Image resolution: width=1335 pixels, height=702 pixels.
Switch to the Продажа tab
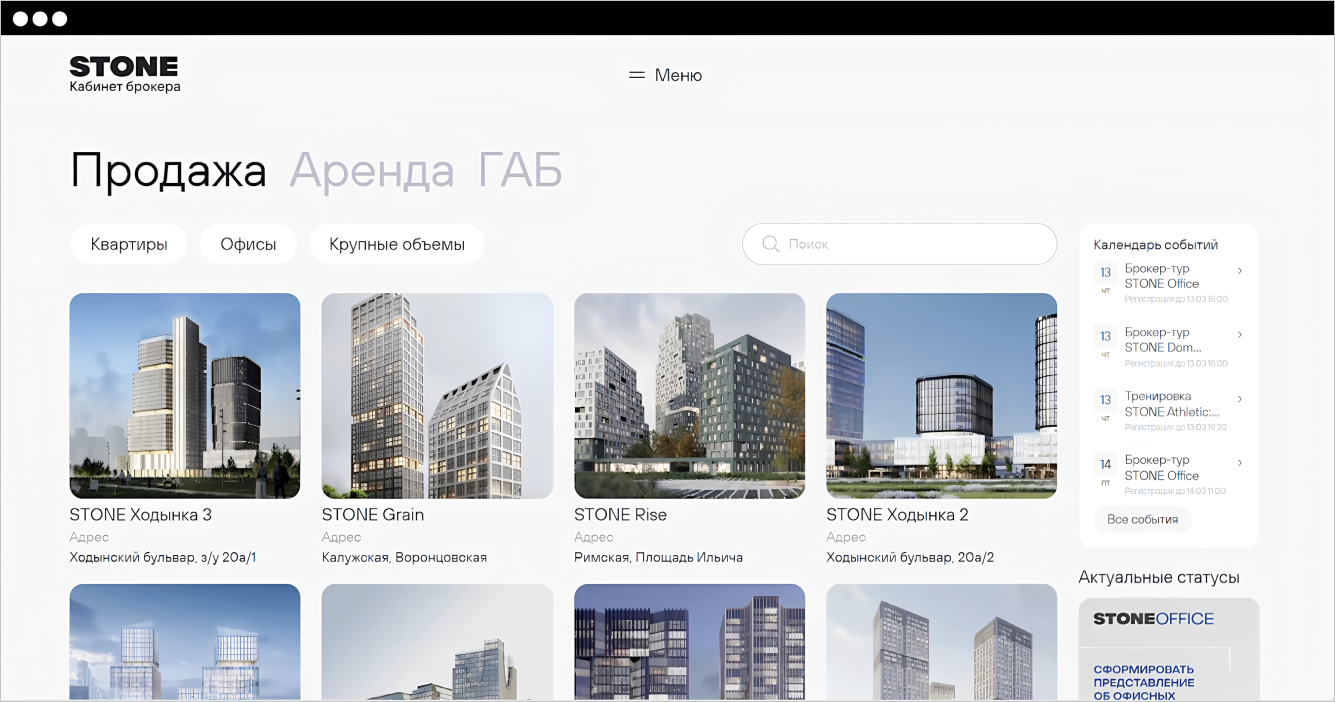(x=168, y=171)
